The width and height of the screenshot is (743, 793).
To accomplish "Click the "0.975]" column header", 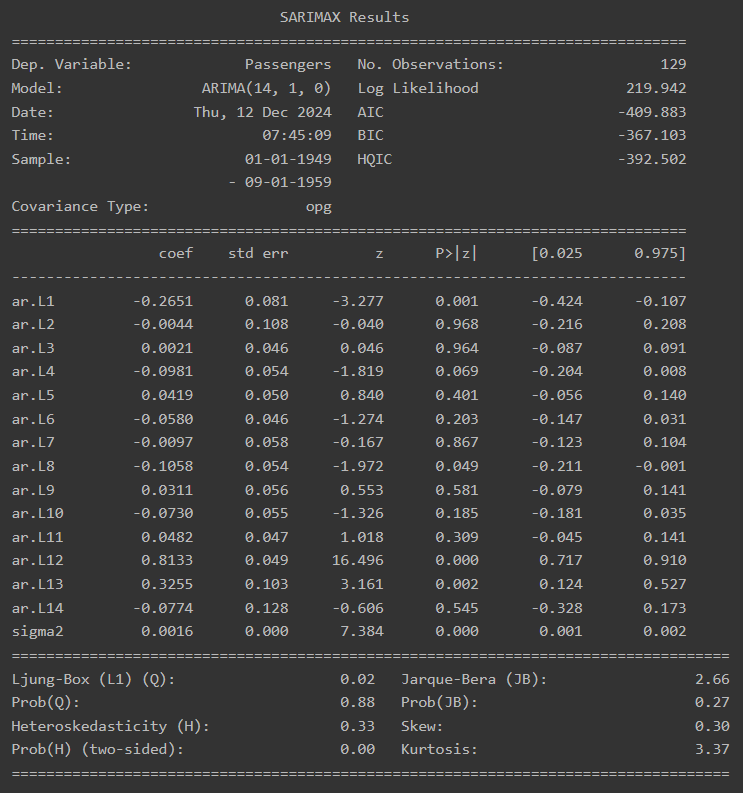I will click(660, 253).
